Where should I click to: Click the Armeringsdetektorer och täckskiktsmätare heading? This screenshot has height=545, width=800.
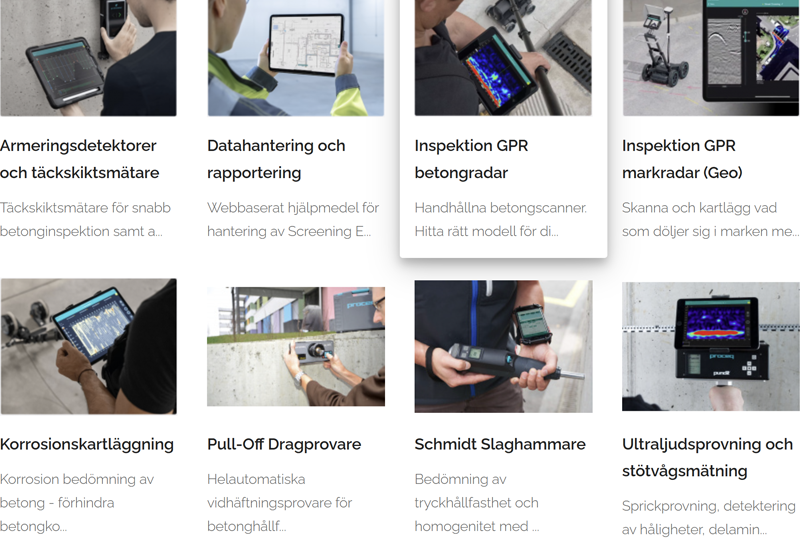click(80, 159)
